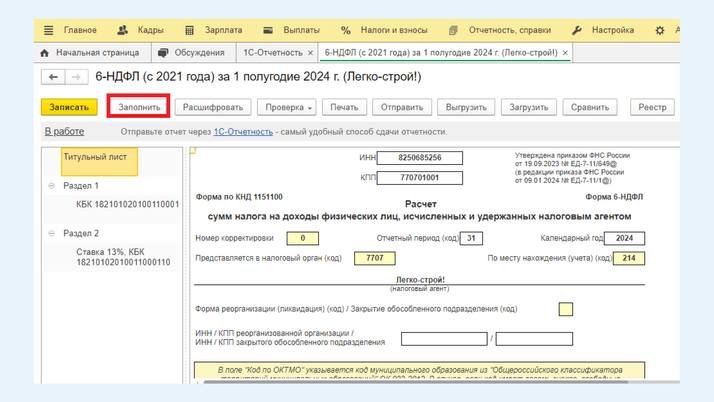Click the КПП реорганизованной организации field

534,339
